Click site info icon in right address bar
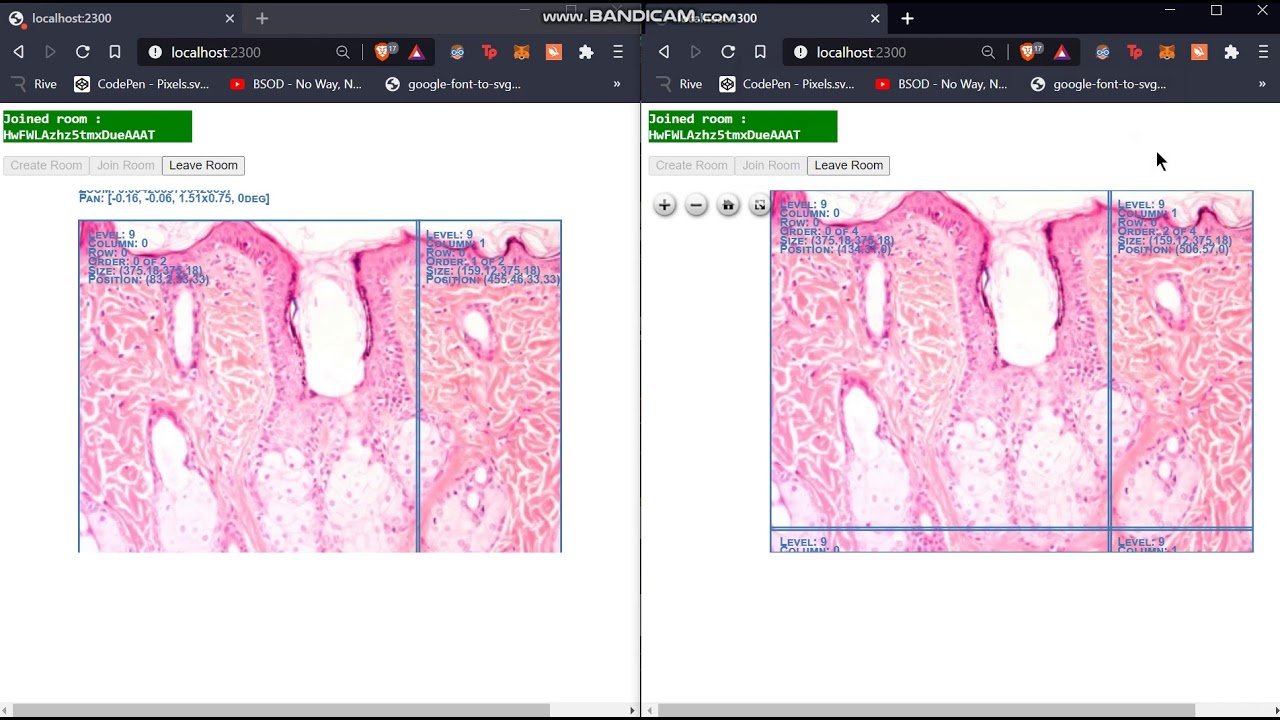The image size is (1280, 720). pyautogui.click(x=800, y=52)
